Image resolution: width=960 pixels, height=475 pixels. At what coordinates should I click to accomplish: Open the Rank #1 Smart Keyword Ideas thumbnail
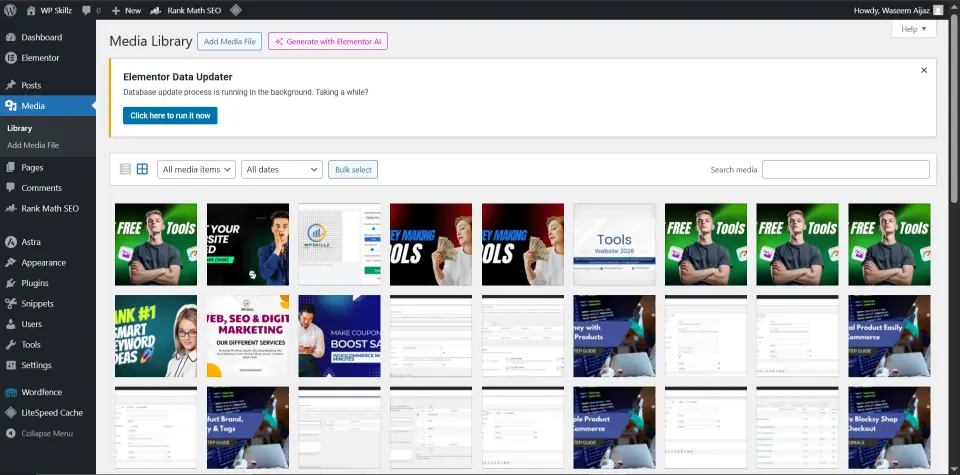[x=156, y=336]
